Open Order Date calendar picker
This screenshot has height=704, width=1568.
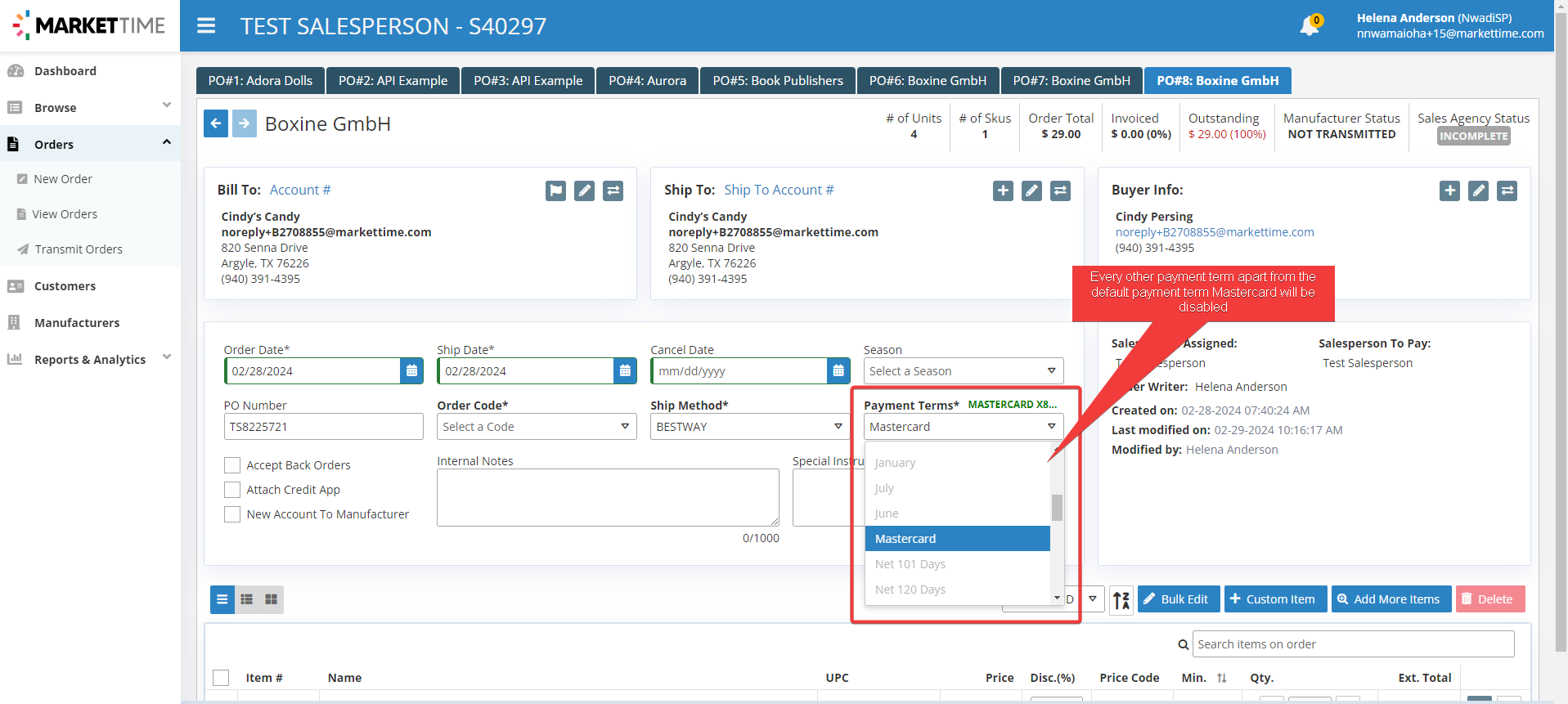[411, 371]
